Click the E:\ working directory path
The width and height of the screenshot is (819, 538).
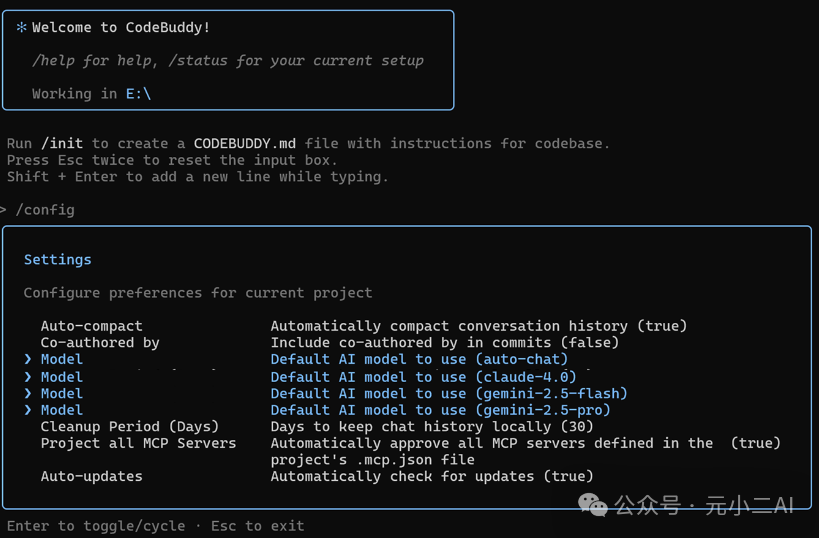[138, 94]
